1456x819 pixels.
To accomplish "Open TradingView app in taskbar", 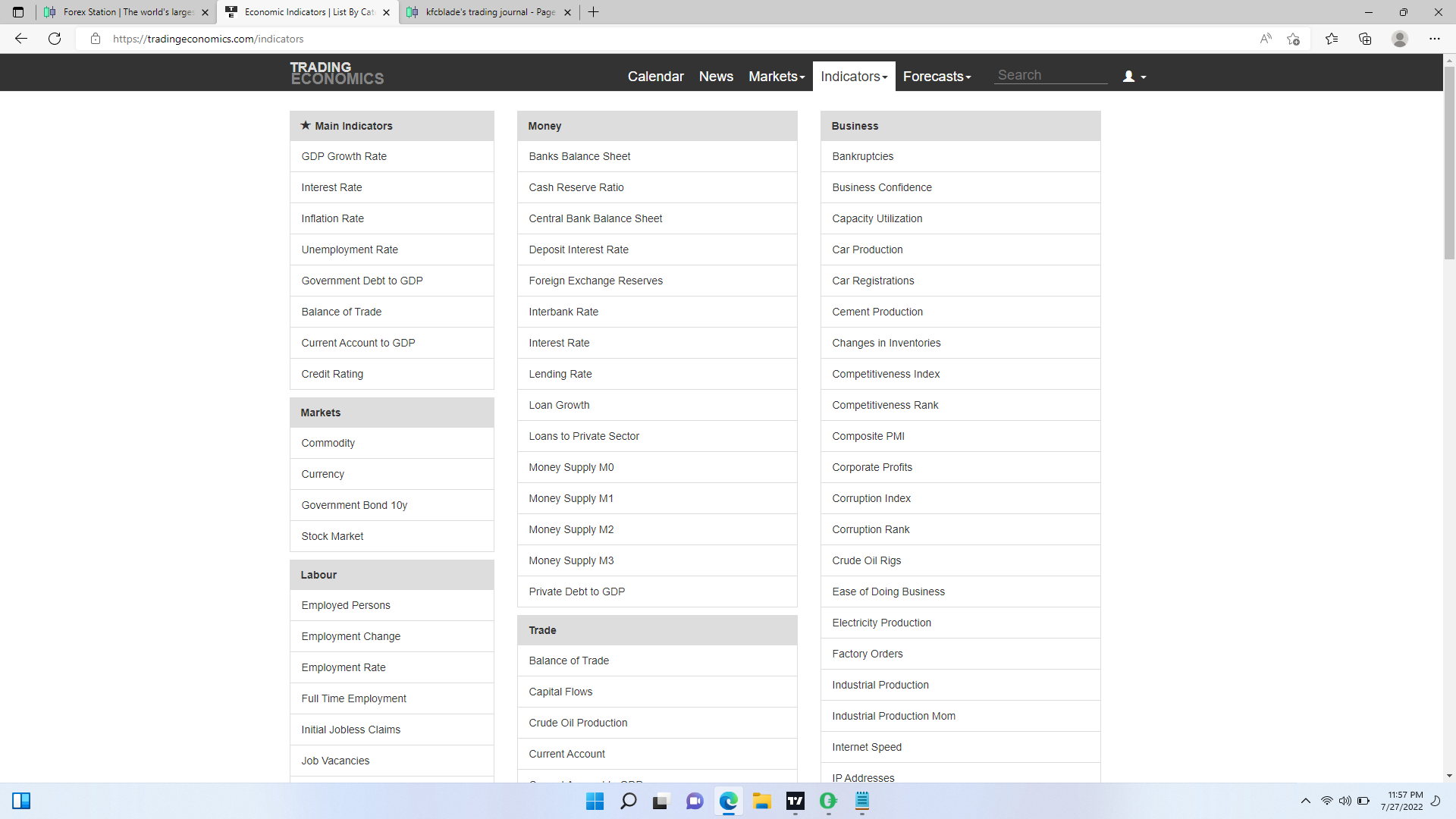I will pyautogui.click(x=795, y=801).
